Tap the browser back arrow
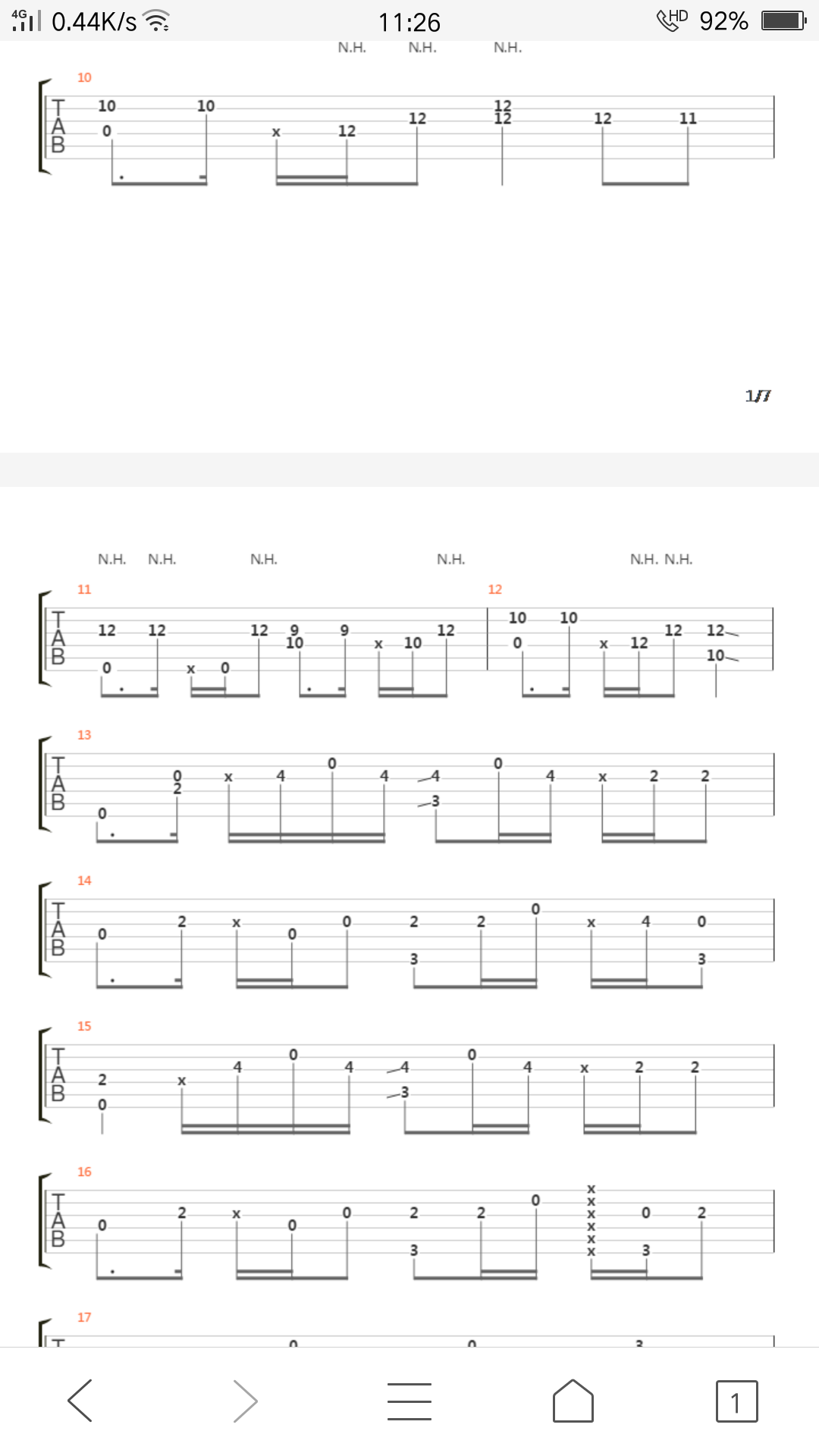Screen dimensions: 819x1456 (x=80, y=1400)
